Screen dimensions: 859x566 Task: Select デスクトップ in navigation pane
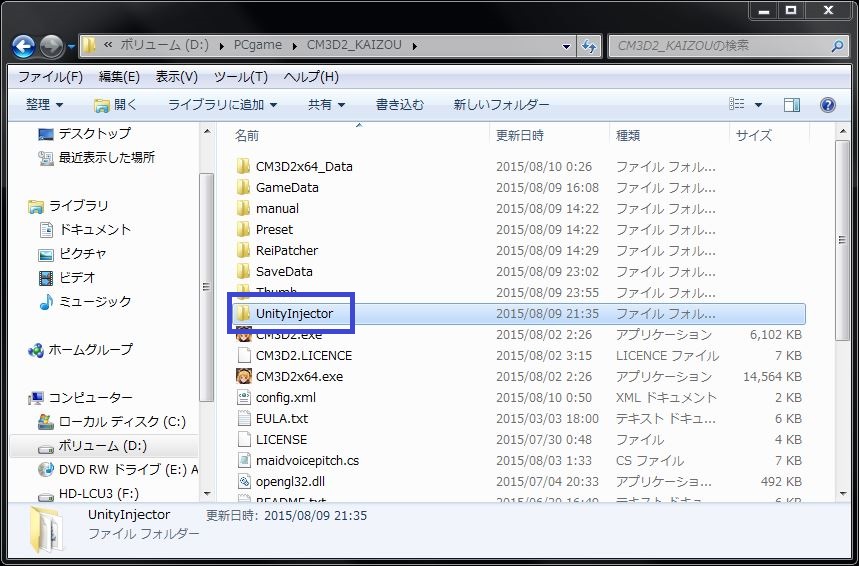tap(84, 133)
